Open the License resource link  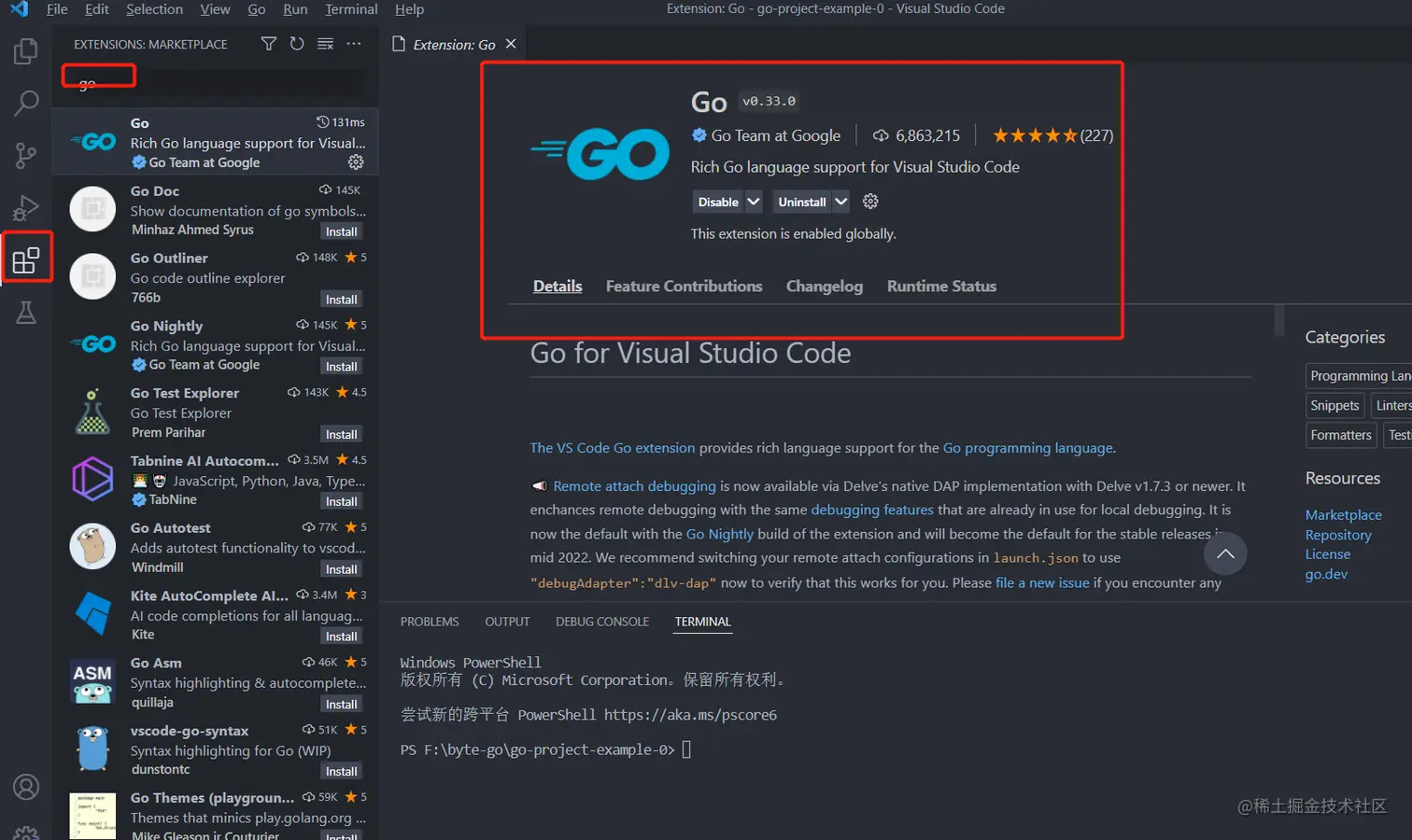(1328, 554)
